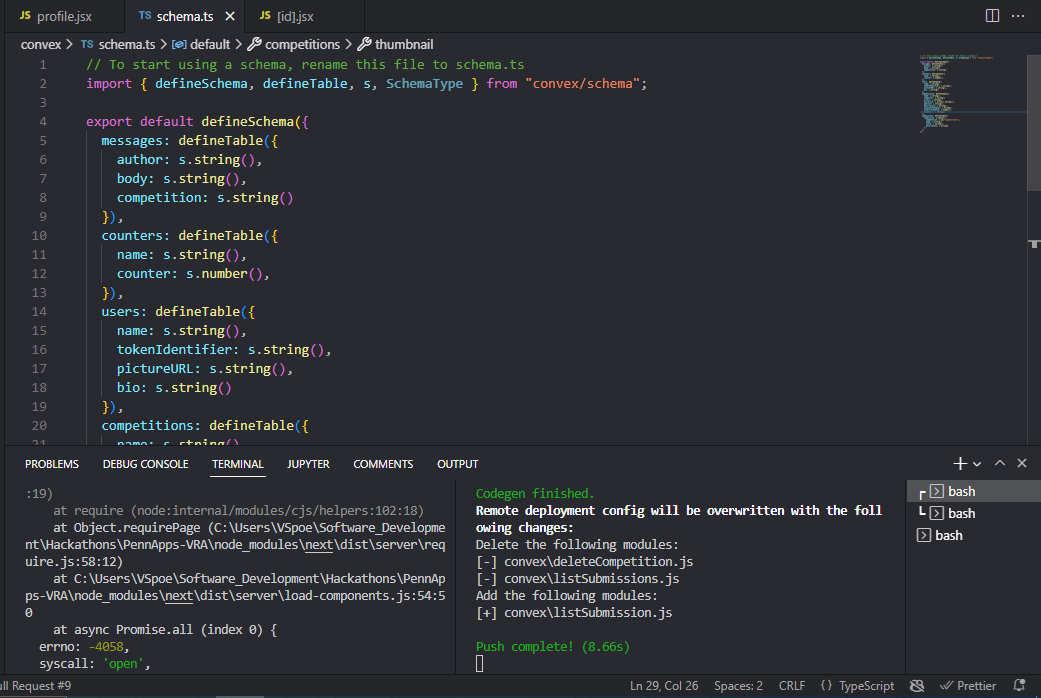Screen dimensions: 1041x698
Task: Open notifications bell in status bar
Action: click(1020, 685)
